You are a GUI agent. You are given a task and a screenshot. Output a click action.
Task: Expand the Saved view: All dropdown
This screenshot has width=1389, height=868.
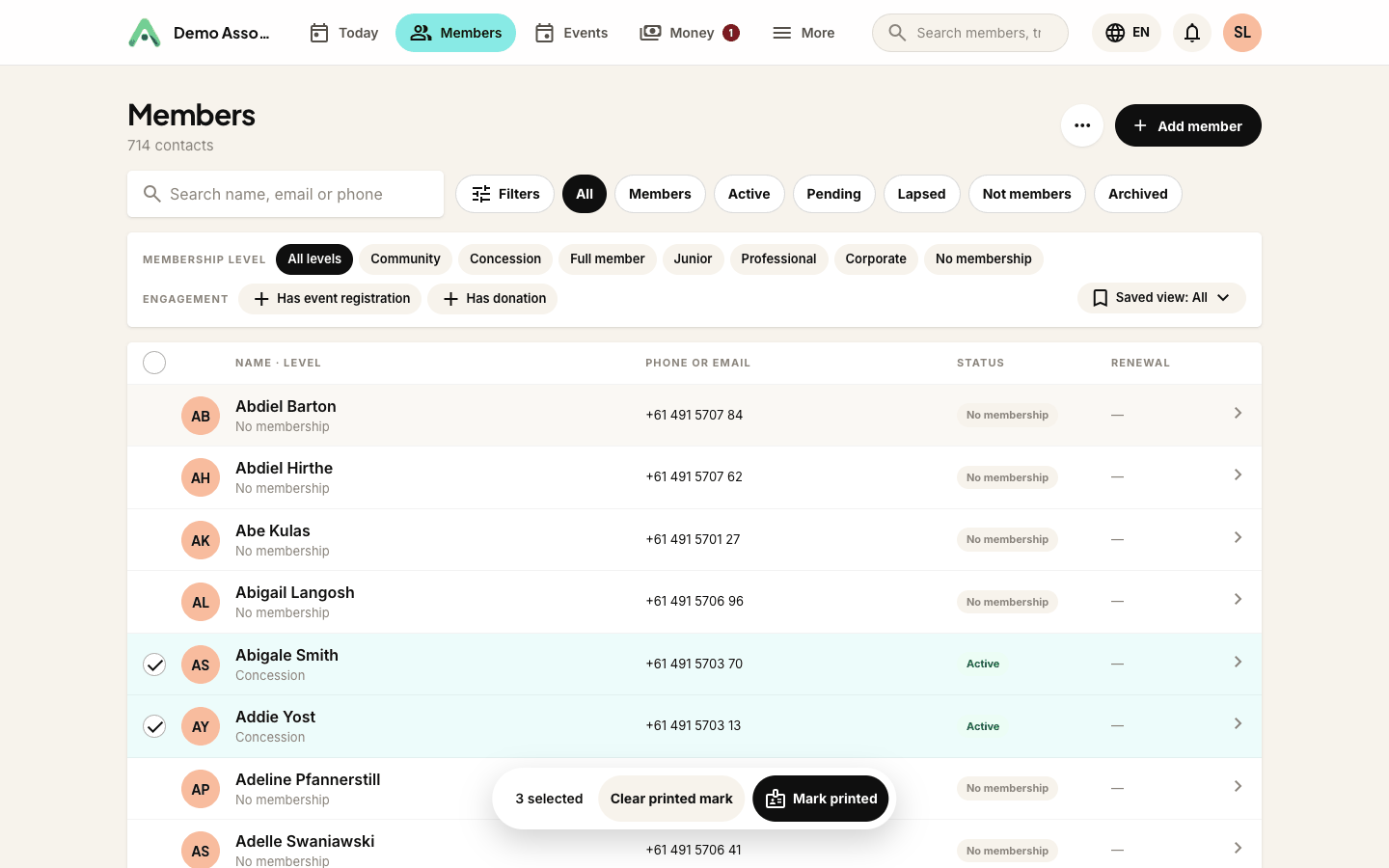(x=1161, y=298)
